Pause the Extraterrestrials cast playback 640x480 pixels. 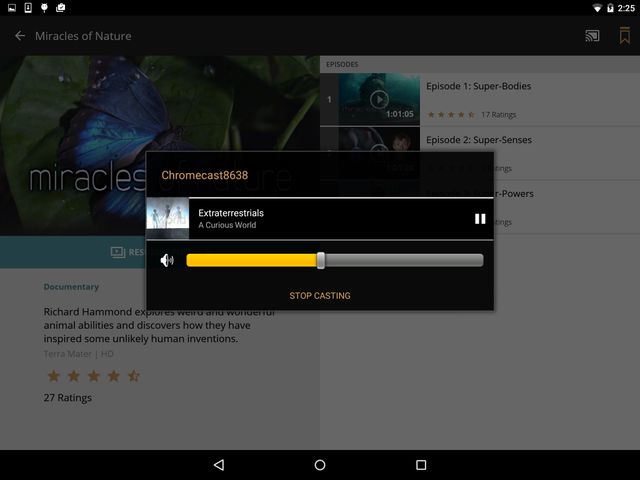click(480, 219)
